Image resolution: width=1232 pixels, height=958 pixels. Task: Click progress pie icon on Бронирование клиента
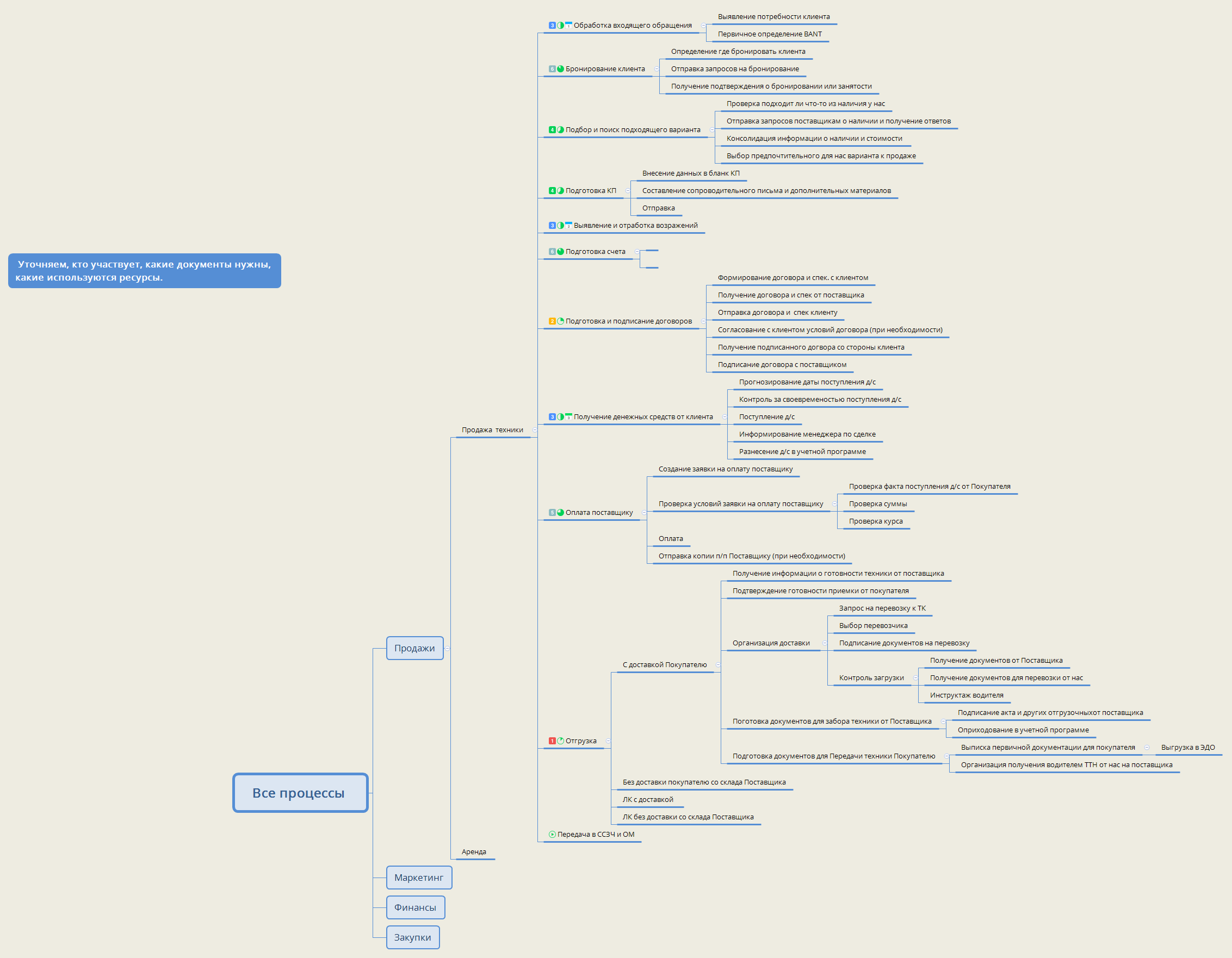pyautogui.click(x=561, y=69)
